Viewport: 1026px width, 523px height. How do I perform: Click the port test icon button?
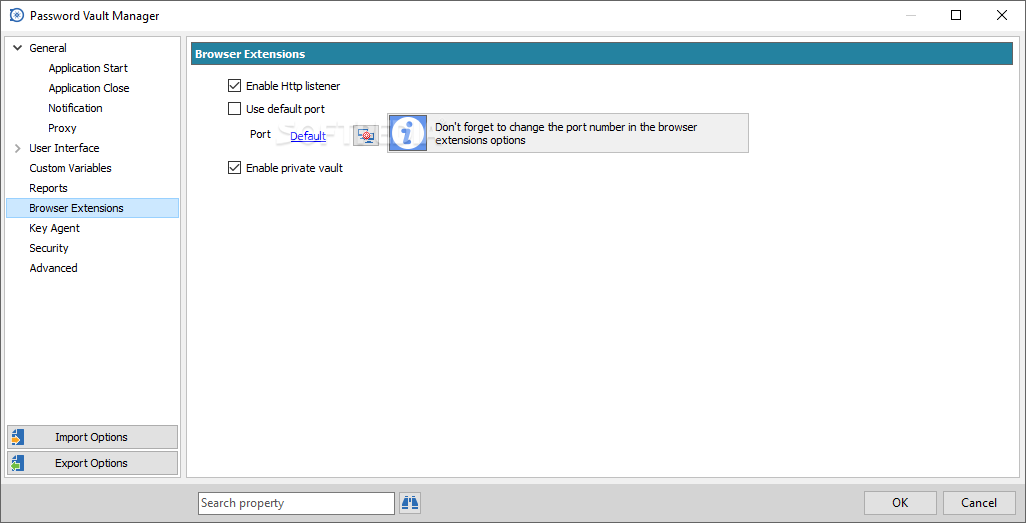[x=366, y=135]
